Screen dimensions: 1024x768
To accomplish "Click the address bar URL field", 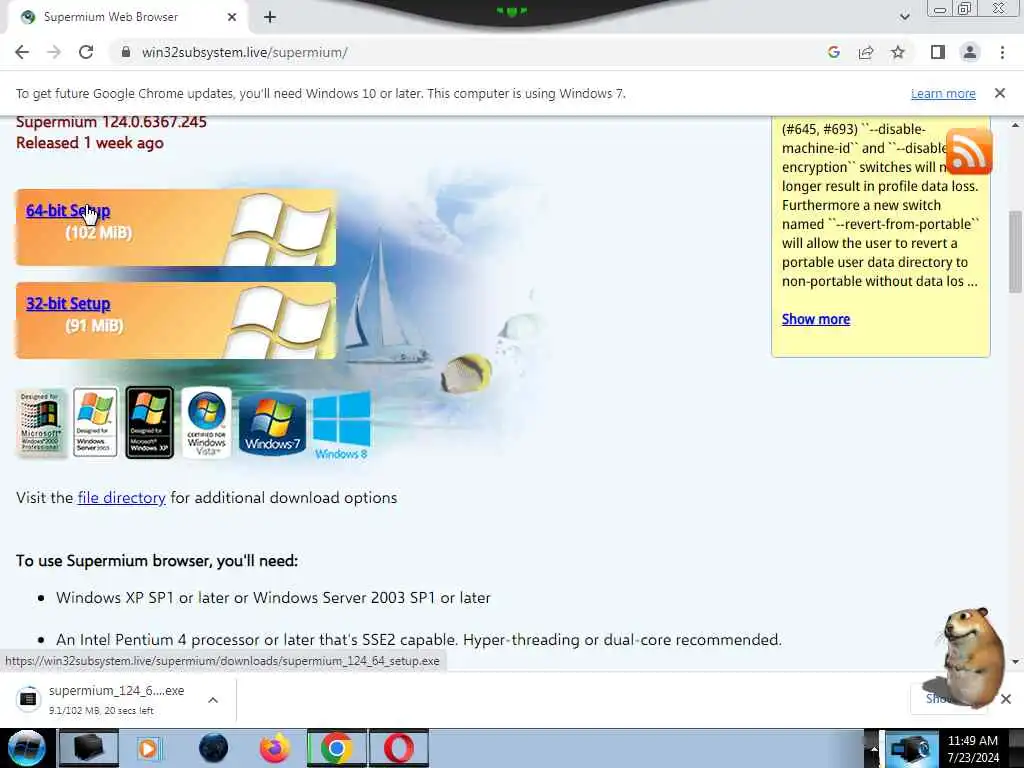I will click(x=457, y=52).
